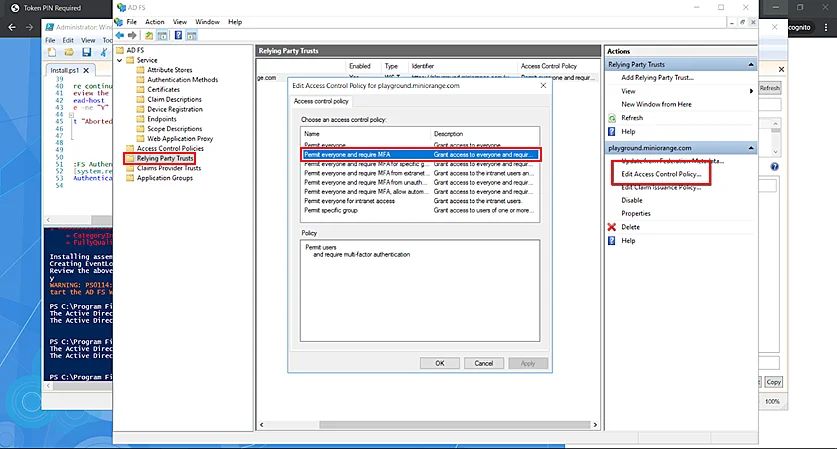Open the Action menu
Image resolution: width=837 pixels, height=449 pixels.
(154, 21)
